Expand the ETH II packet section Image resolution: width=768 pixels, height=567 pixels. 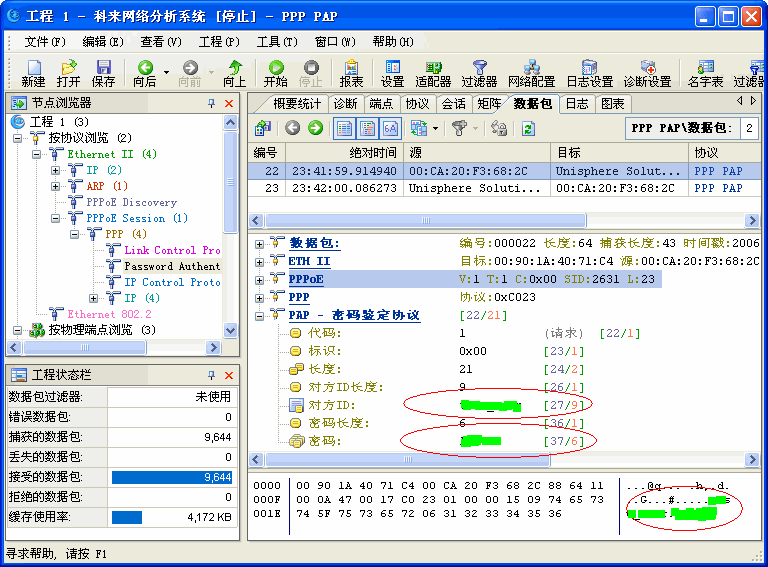tap(260, 262)
